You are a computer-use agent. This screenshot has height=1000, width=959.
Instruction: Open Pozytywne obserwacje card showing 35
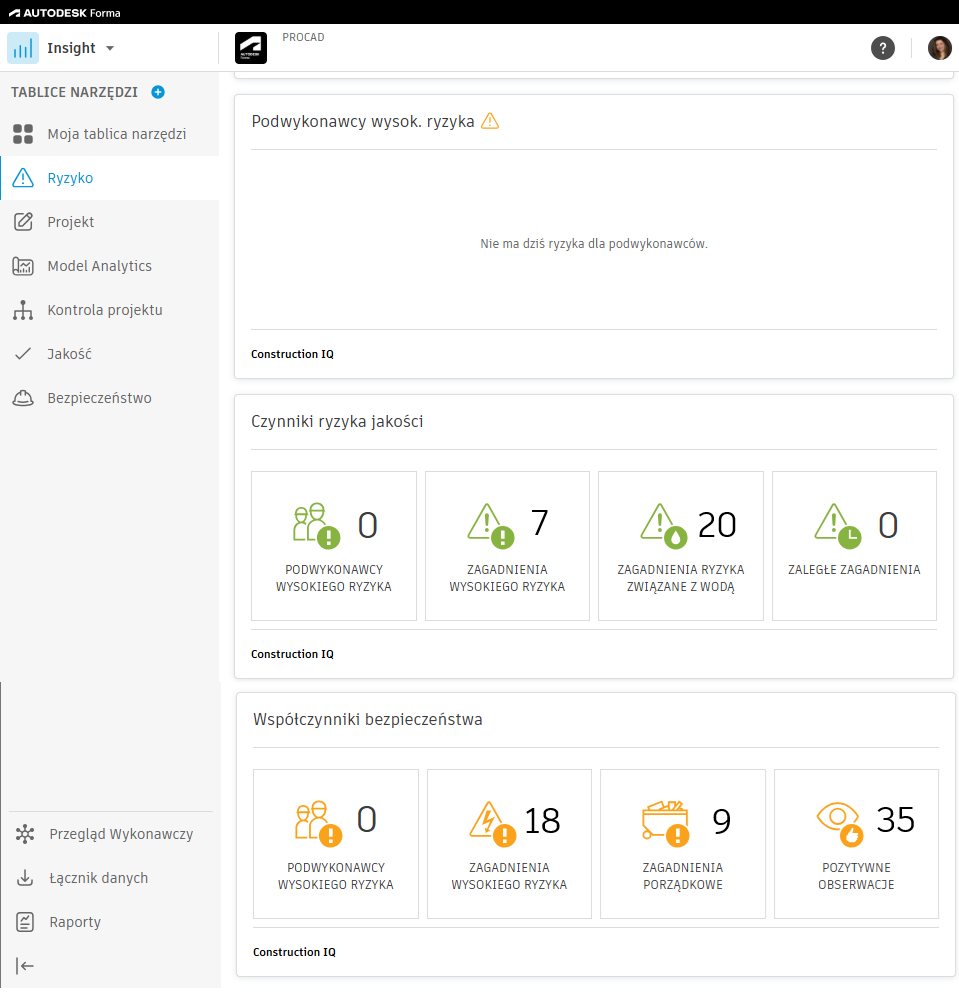(x=856, y=844)
